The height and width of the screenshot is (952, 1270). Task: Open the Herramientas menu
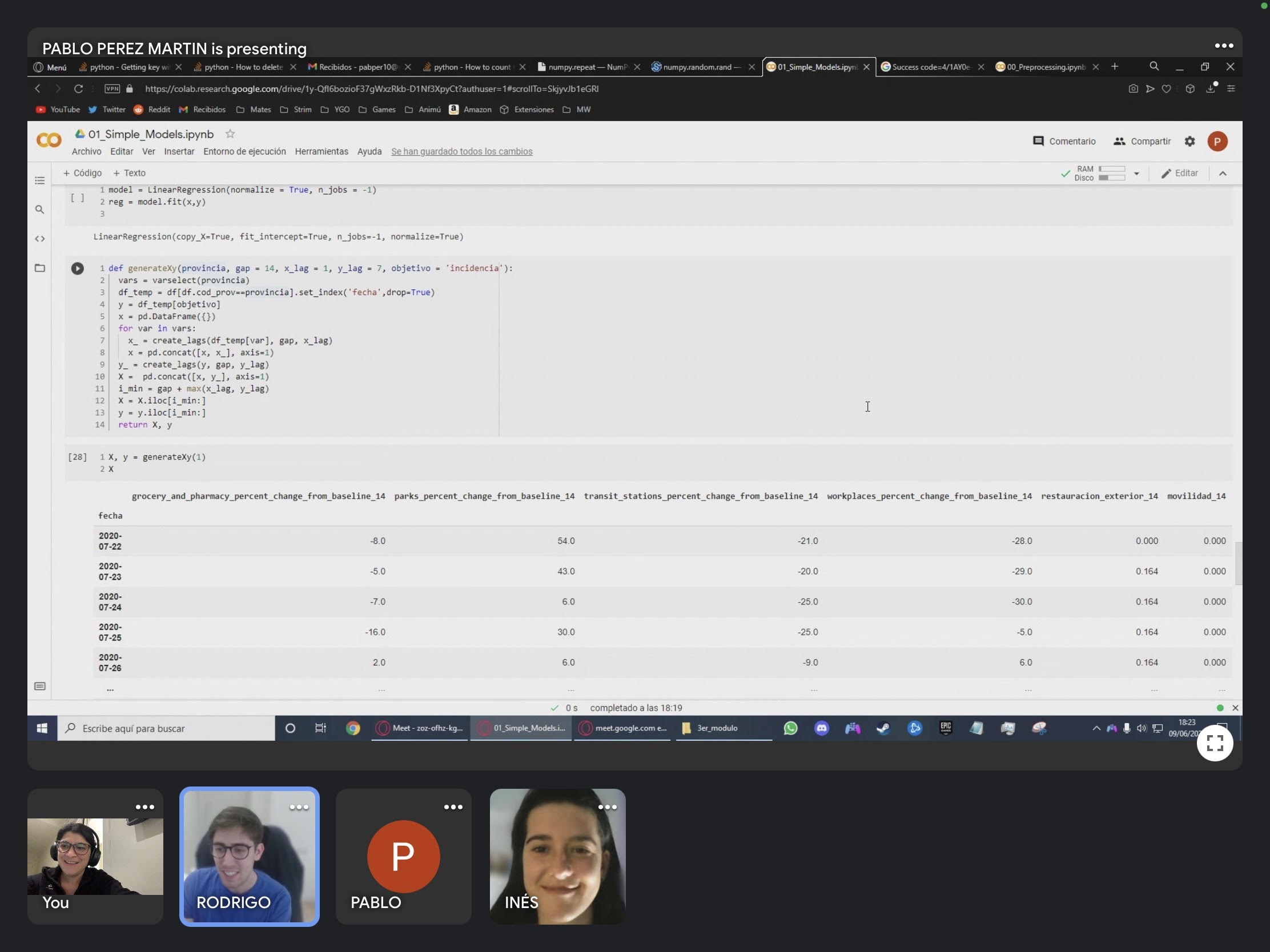click(321, 151)
